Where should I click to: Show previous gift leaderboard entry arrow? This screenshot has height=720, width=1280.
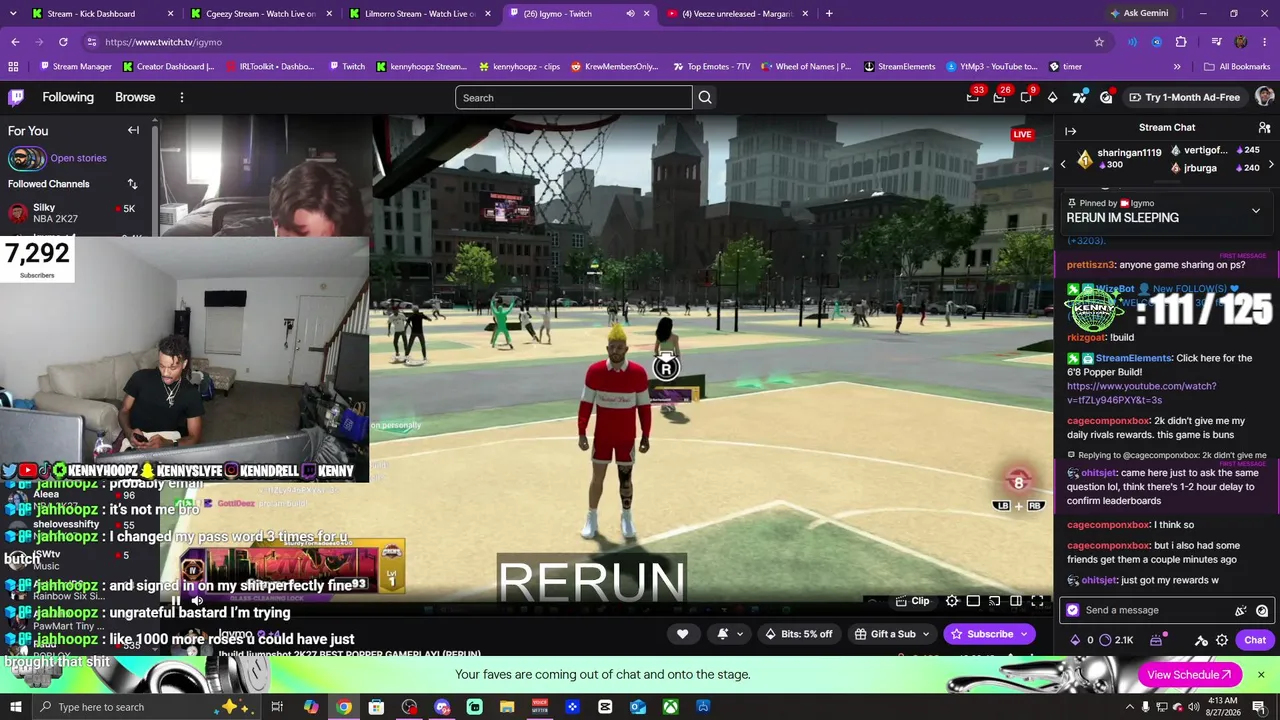pos(1063,163)
